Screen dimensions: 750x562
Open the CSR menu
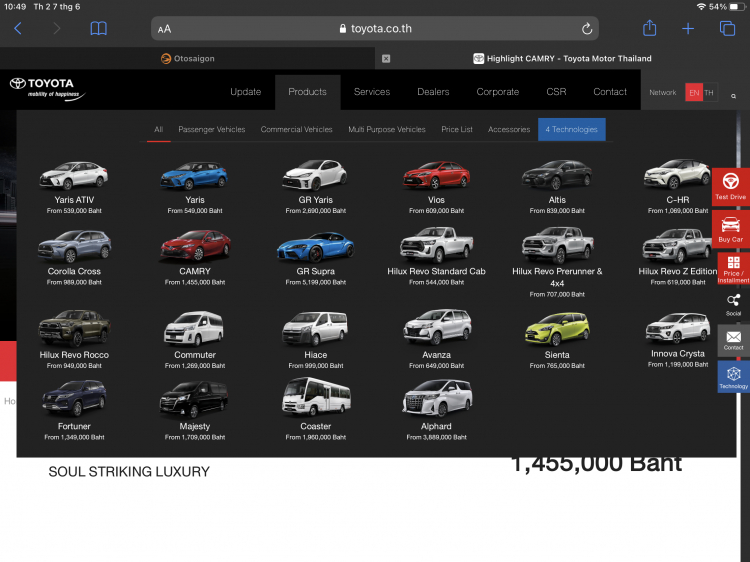(556, 91)
